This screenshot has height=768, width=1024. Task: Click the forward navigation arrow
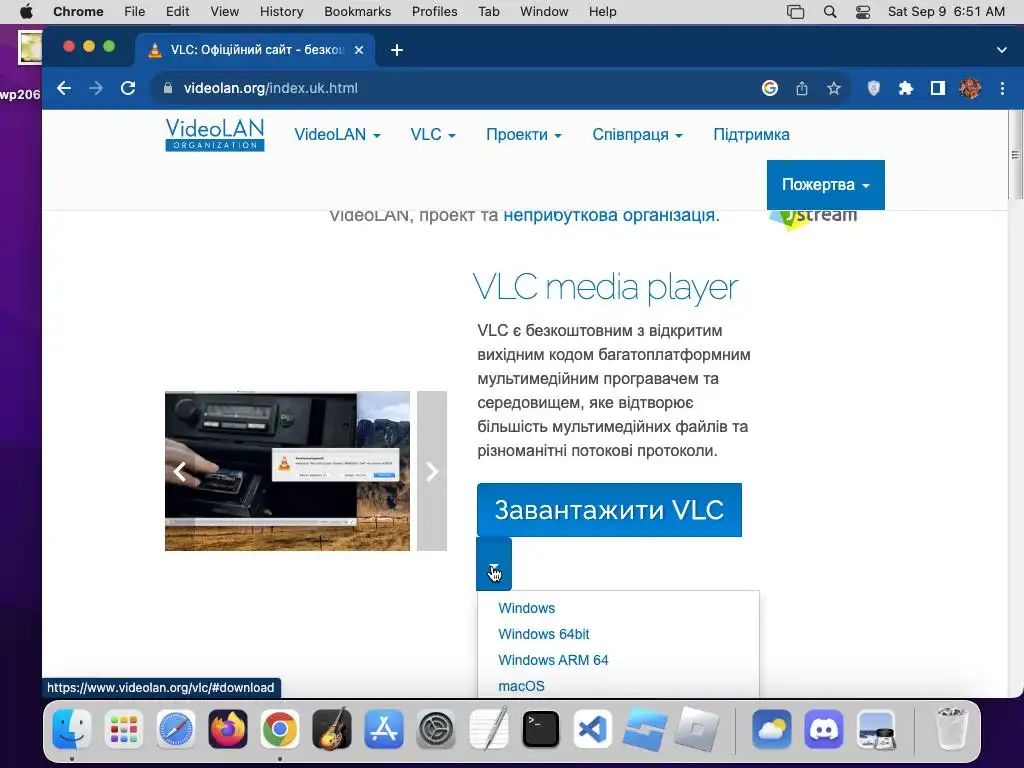96,88
